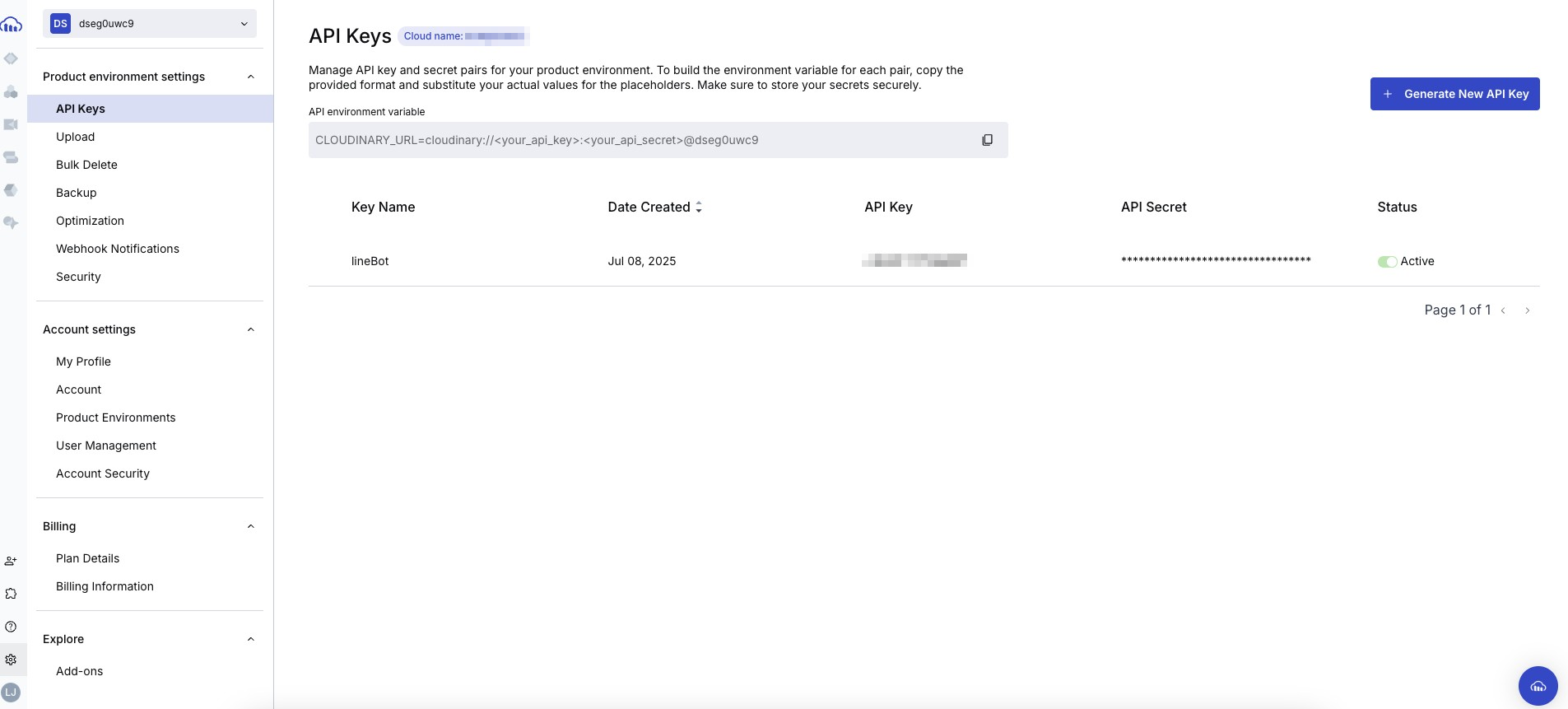Click the CLOUDINARY_URL environment variable field

(x=658, y=140)
